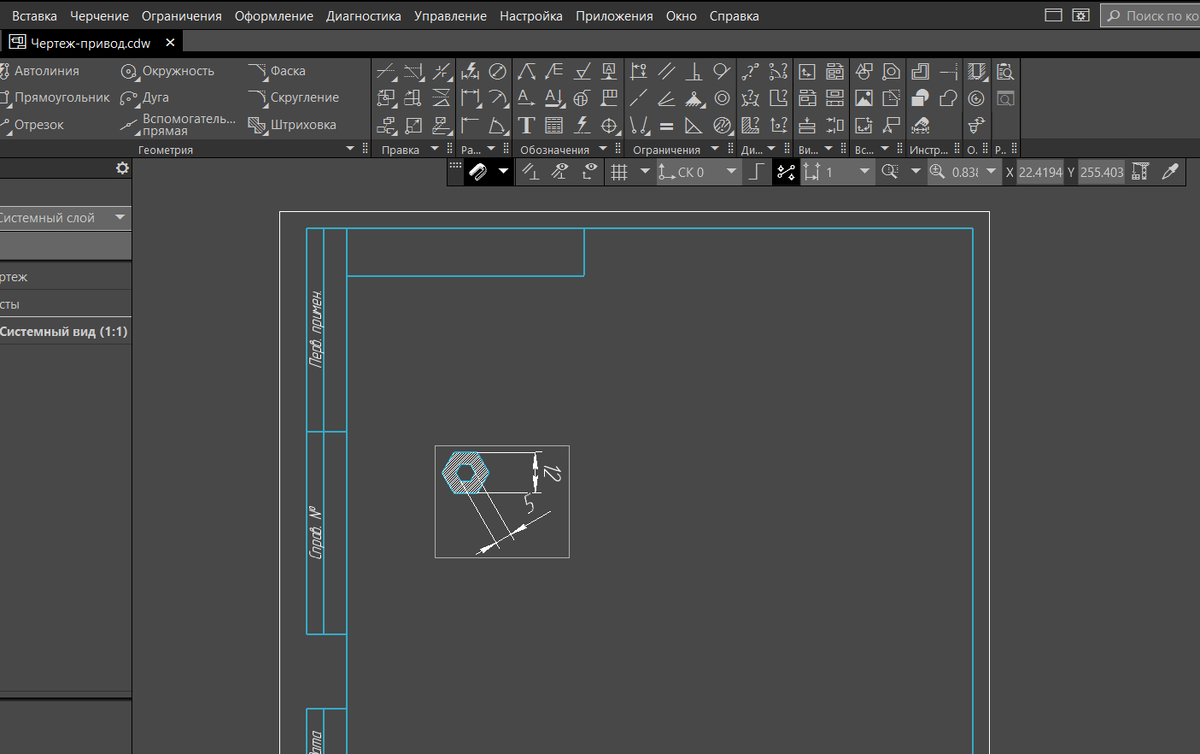Select the Автолиния tool

pos(38,71)
